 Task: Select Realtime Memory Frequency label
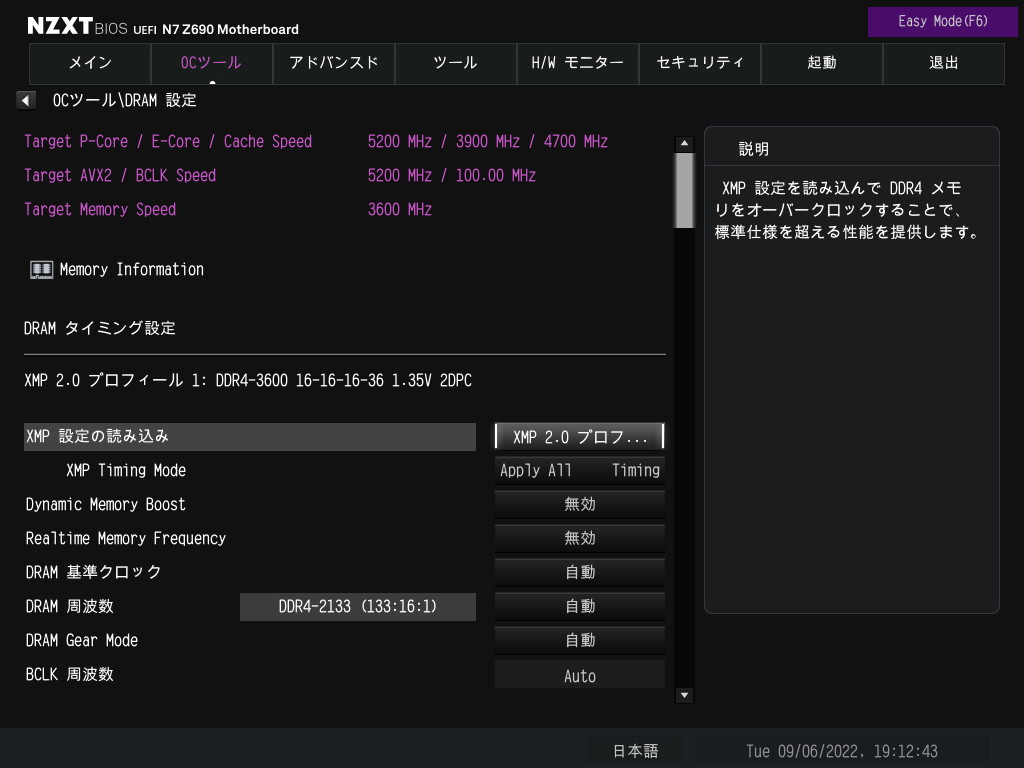[125, 538]
